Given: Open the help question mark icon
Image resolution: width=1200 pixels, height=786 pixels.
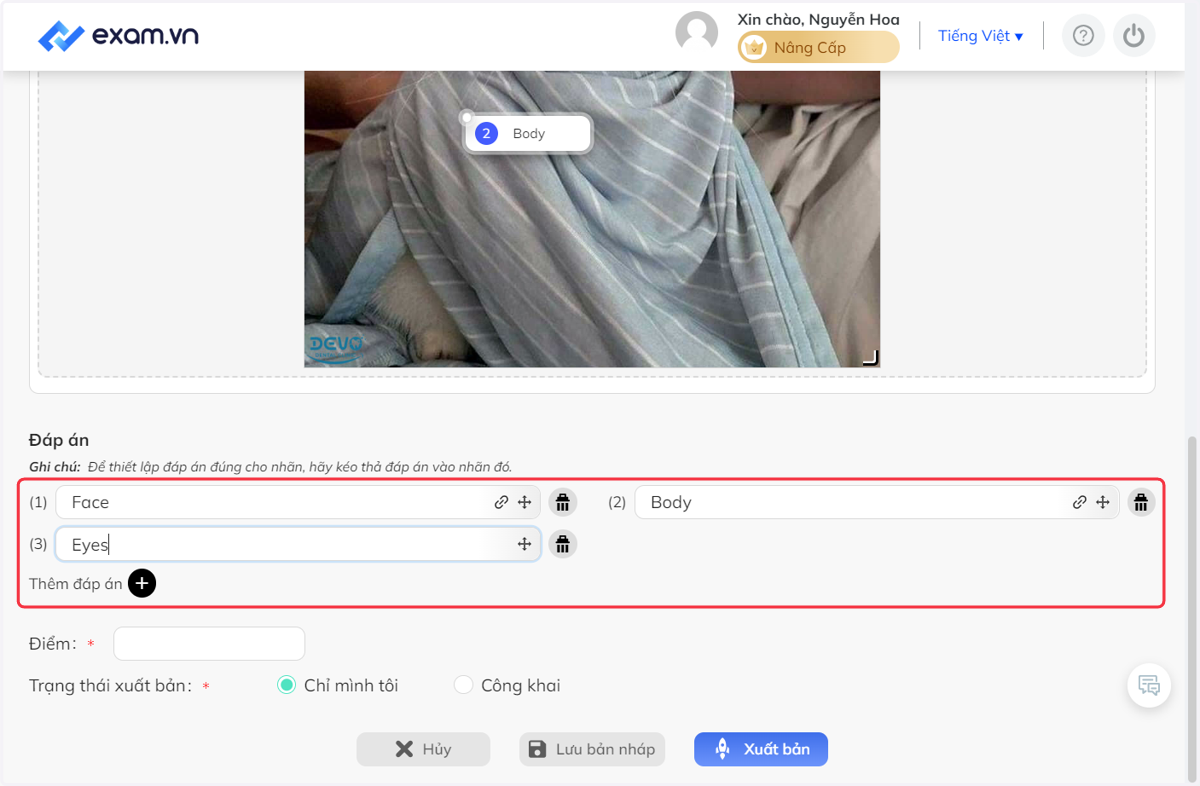Looking at the screenshot, I should 1083,36.
